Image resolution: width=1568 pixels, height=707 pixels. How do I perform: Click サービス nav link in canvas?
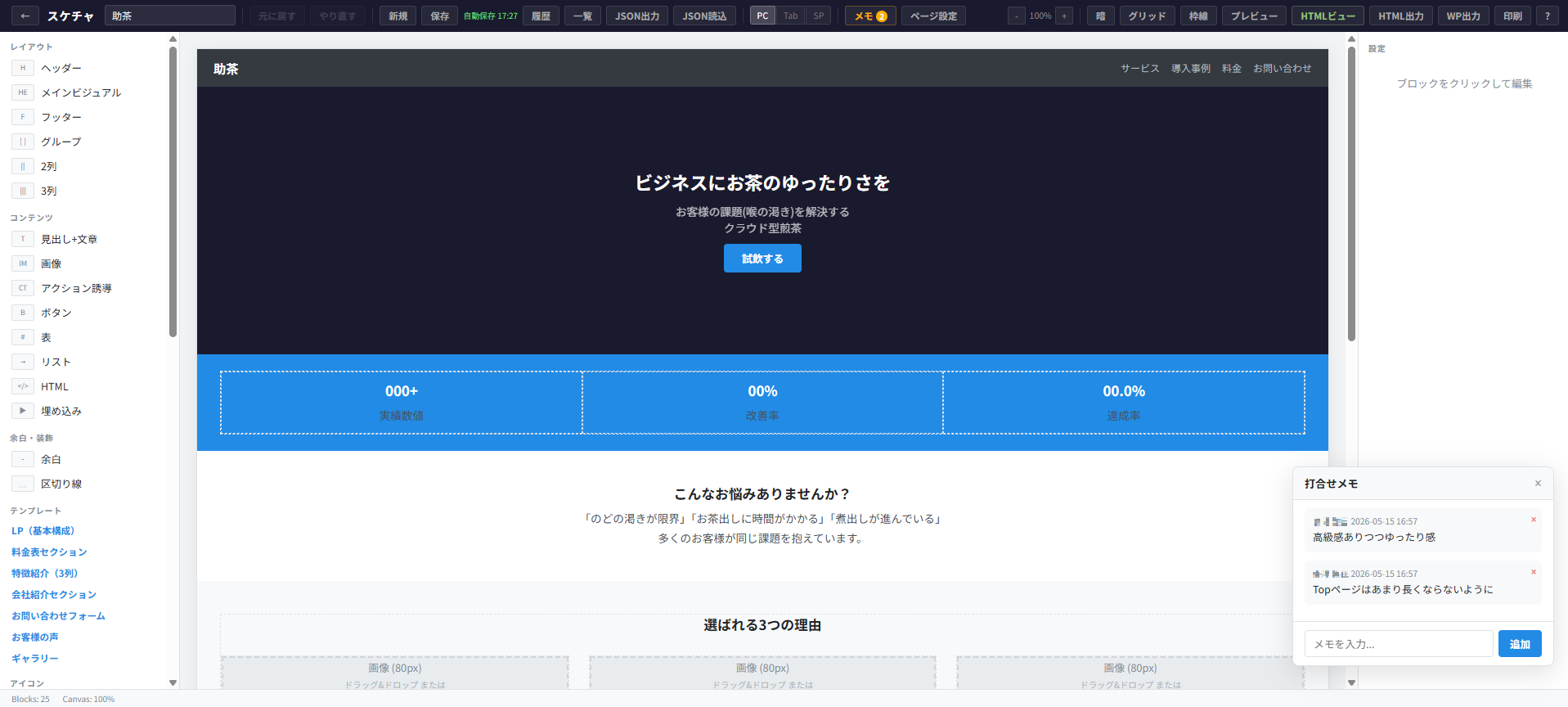click(x=1139, y=69)
